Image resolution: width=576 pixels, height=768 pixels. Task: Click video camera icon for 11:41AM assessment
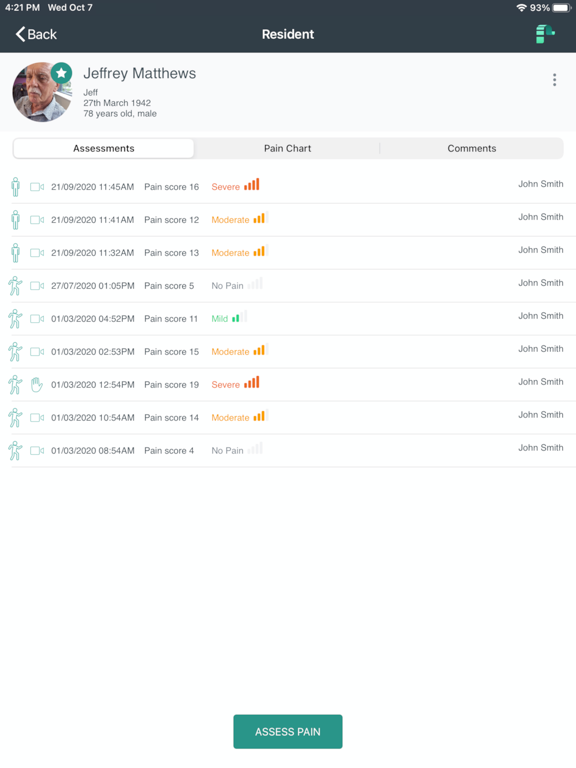37,219
